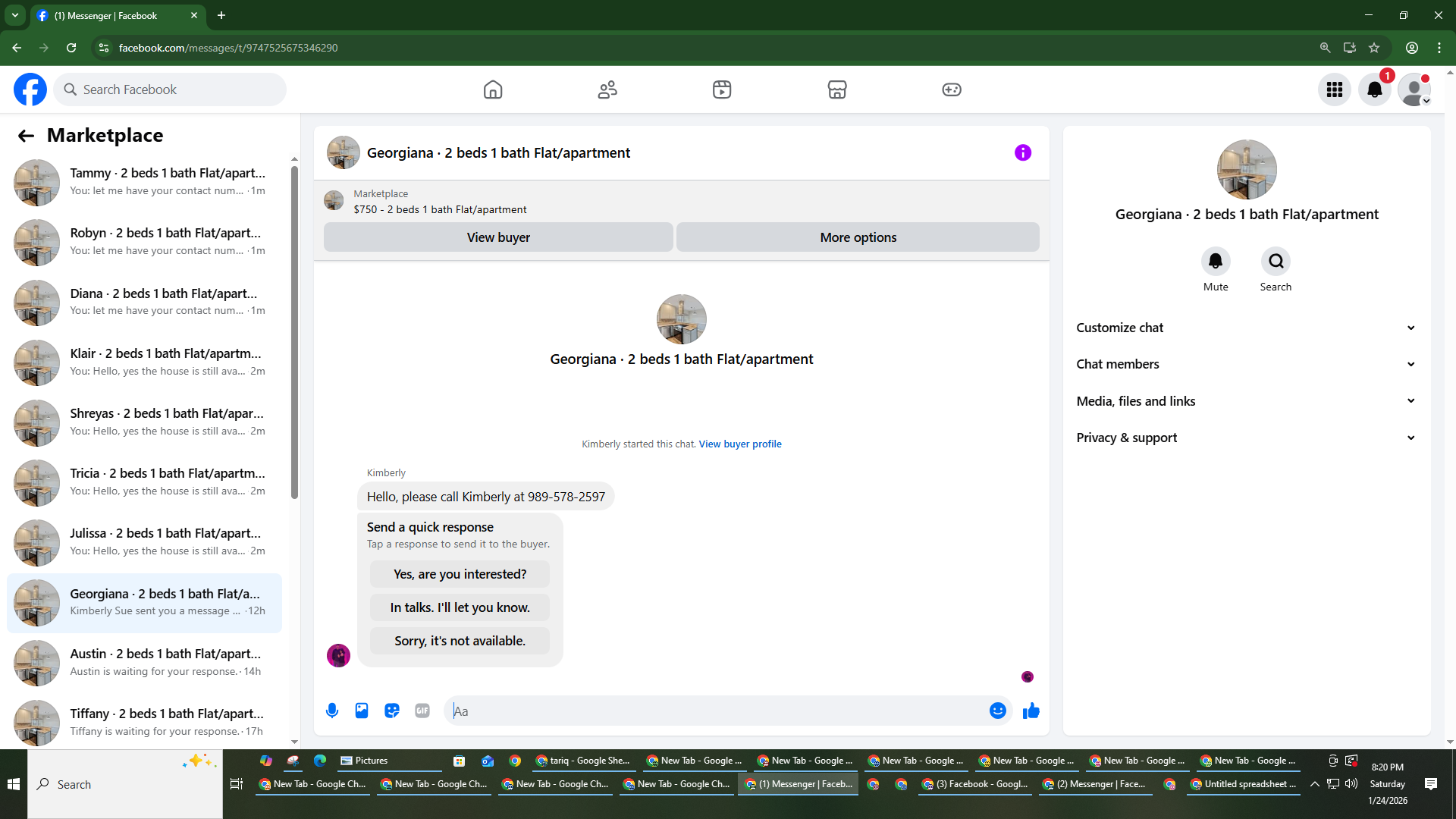
Task: Attach a photo using the image icon
Action: [x=362, y=711]
